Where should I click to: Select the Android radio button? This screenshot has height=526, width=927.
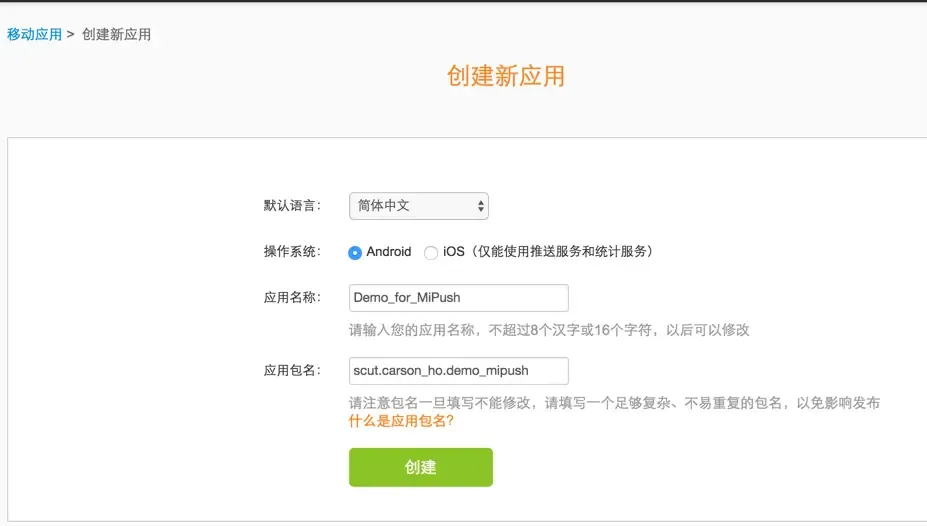(x=355, y=253)
